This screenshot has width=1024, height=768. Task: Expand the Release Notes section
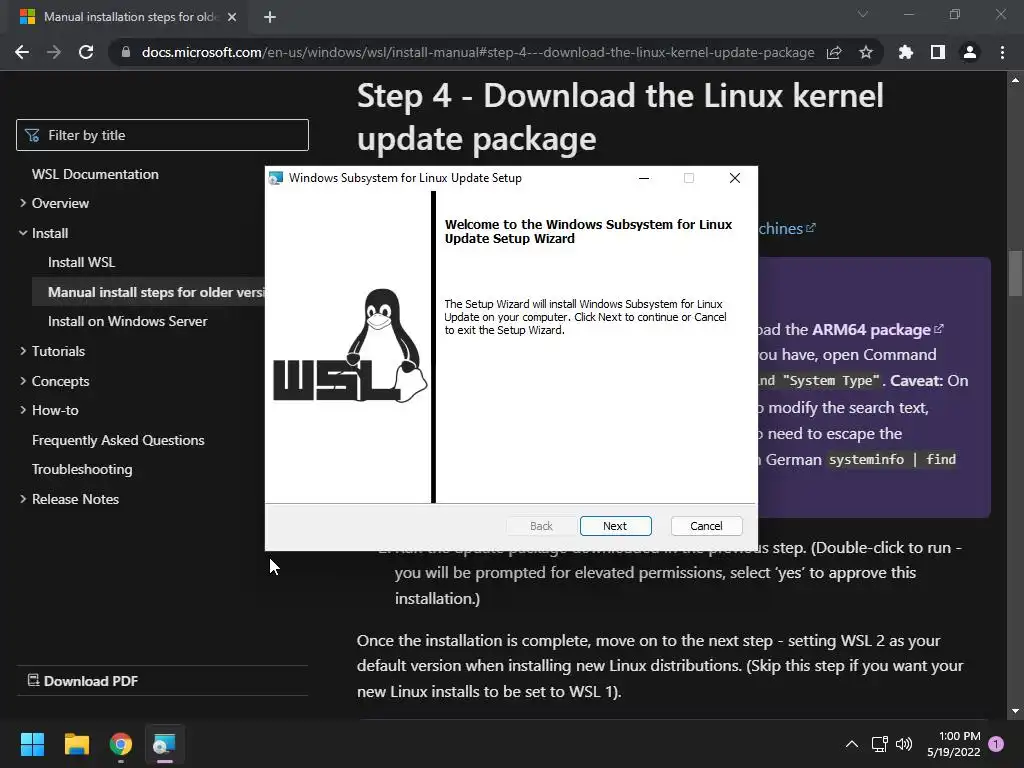pos(75,500)
